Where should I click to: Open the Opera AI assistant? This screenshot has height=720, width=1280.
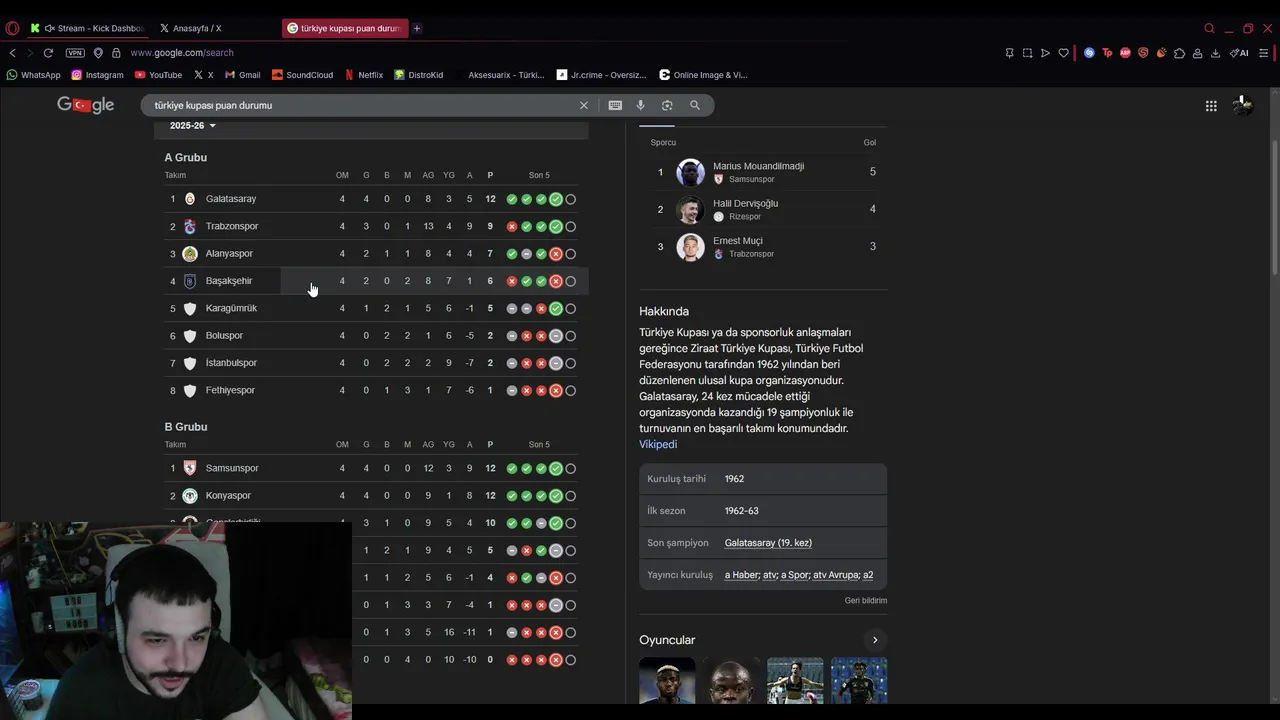tap(1239, 53)
